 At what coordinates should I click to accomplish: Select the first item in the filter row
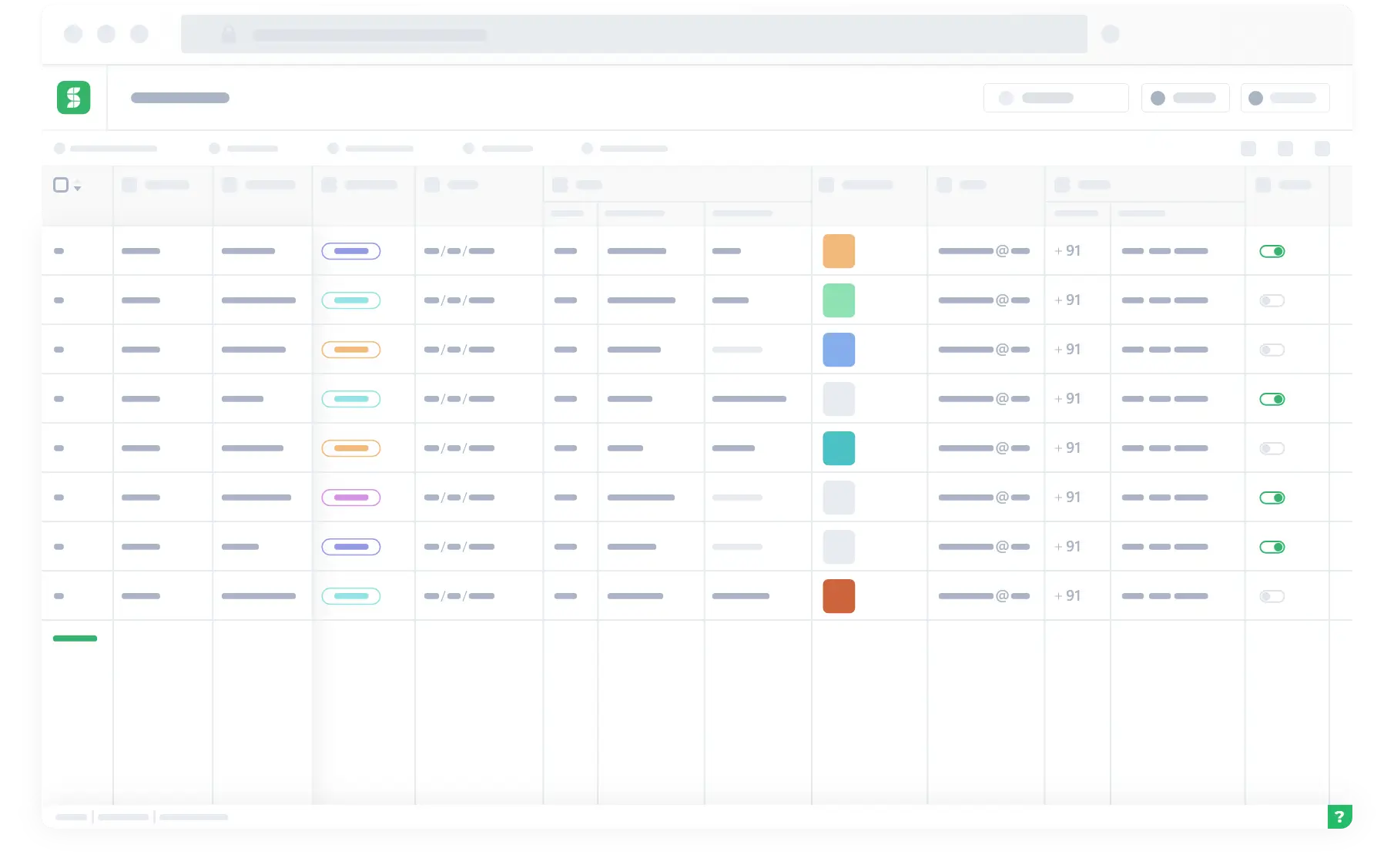pyautogui.click(x=106, y=149)
